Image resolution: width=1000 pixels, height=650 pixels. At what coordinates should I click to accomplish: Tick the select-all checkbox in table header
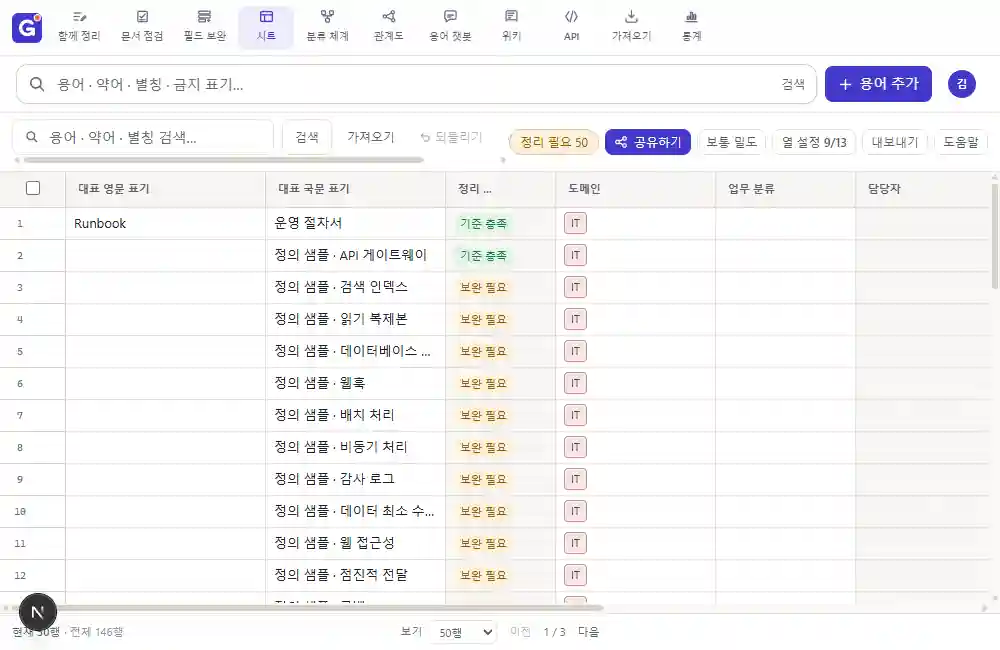click(x=33, y=188)
